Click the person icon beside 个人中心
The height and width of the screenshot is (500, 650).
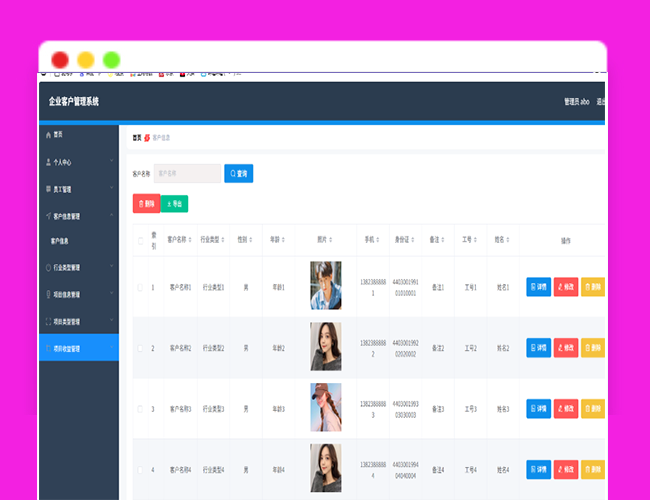coord(49,162)
